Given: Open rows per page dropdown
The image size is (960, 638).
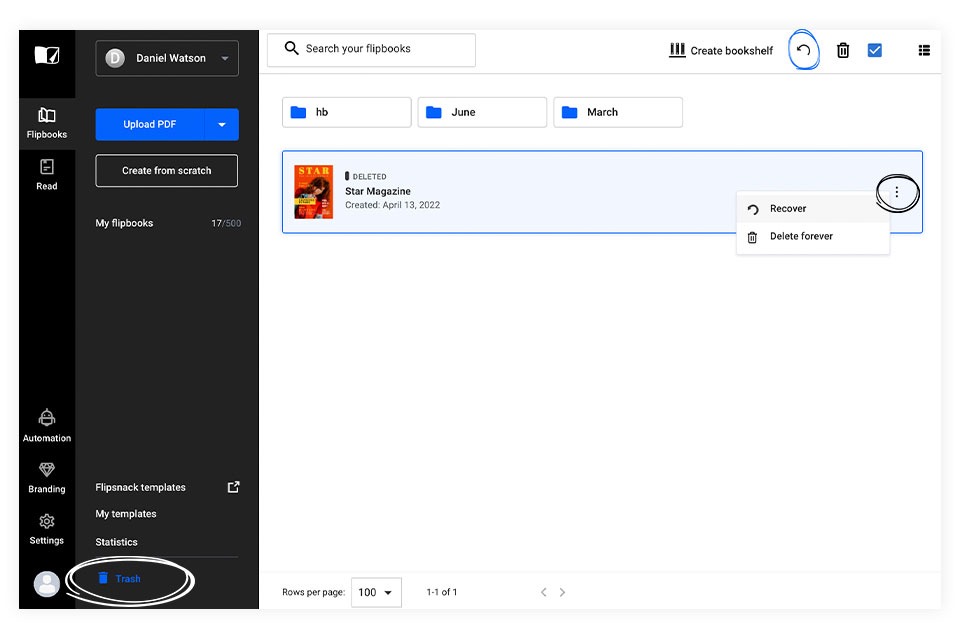Looking at the screenshot, I should tap(376, 592).
